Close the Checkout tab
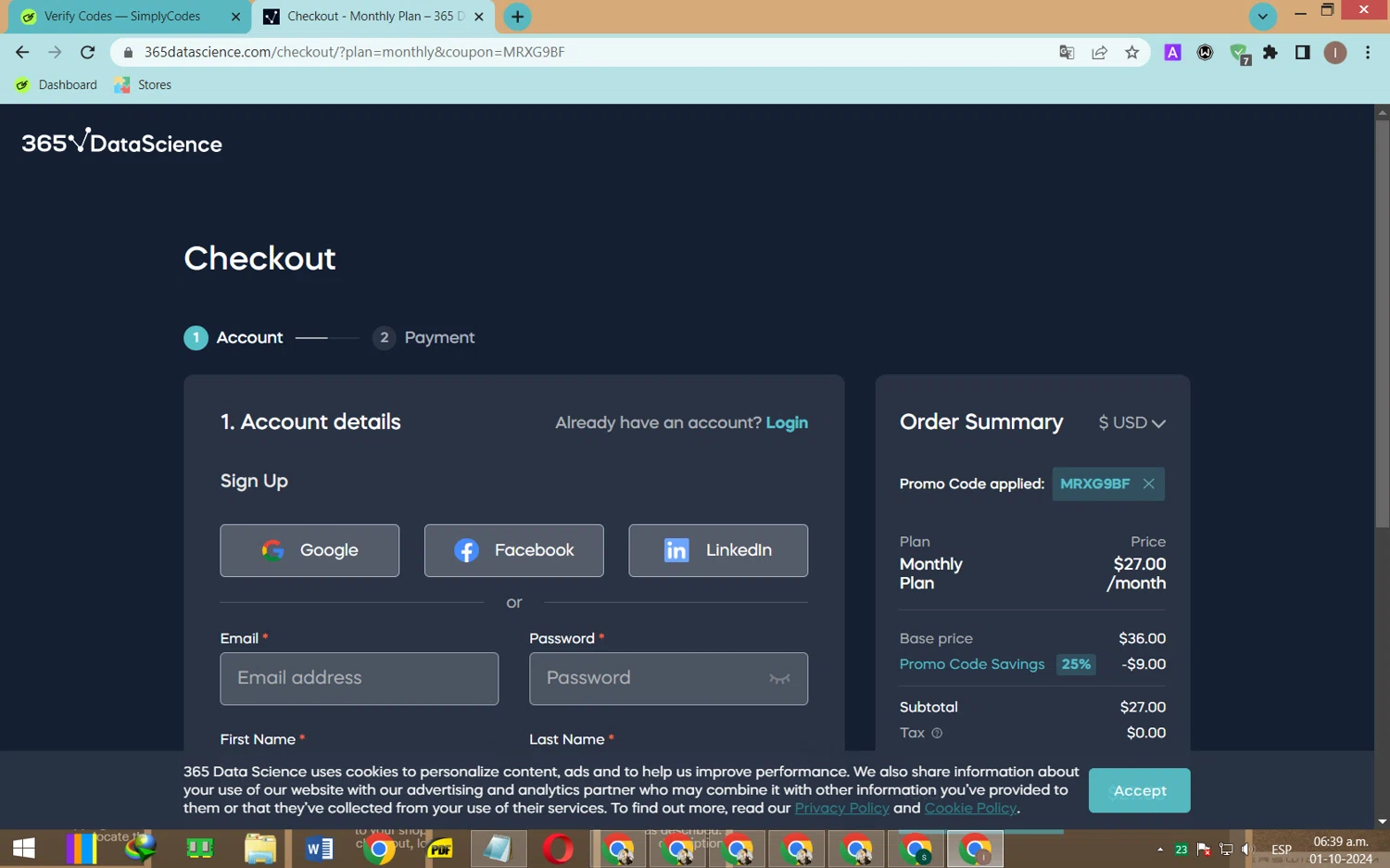The width and height of the screenshot is (1390, 868). coord(479,16)
